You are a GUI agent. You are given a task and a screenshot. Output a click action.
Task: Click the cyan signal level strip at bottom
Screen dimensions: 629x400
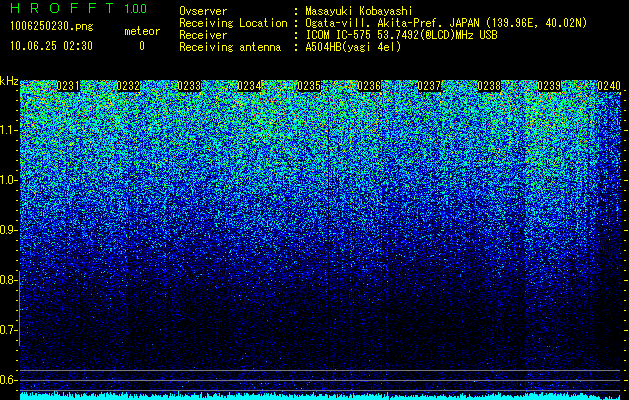pos(320,396)
